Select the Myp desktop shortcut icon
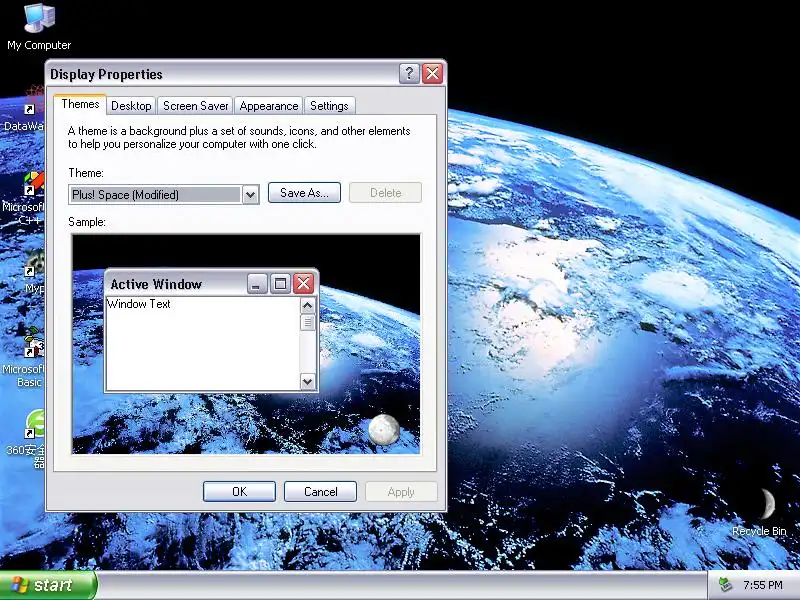800x600 pixels. pyautogui.click(x=34, y=271)
